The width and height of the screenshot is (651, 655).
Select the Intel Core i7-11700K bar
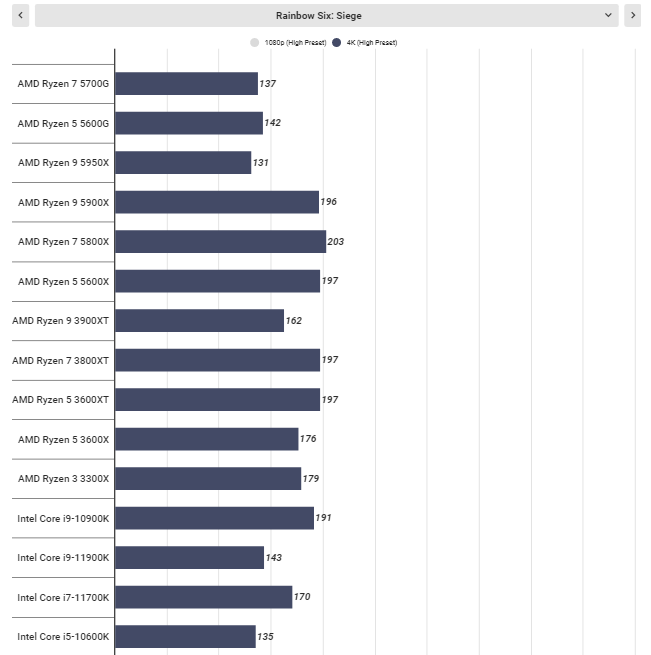click(203, 597)
